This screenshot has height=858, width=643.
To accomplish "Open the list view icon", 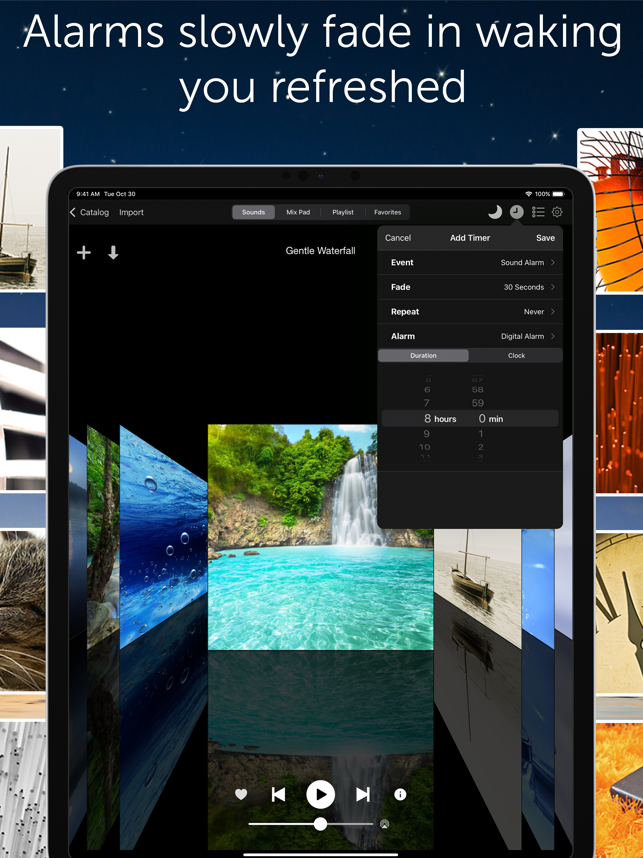I will [x=538, y=212].
